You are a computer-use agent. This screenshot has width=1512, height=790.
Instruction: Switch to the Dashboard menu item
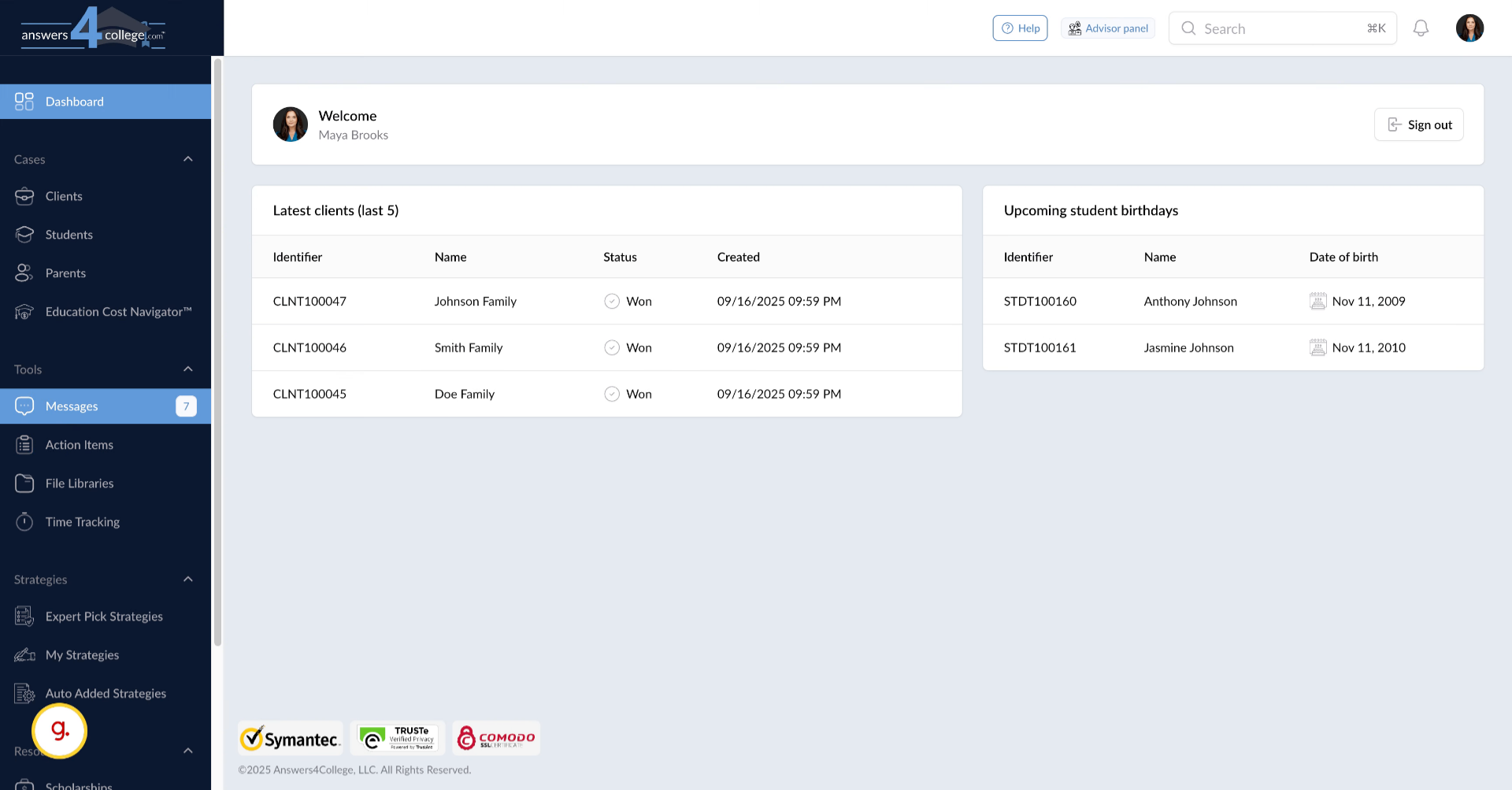[x=75, y=101]
